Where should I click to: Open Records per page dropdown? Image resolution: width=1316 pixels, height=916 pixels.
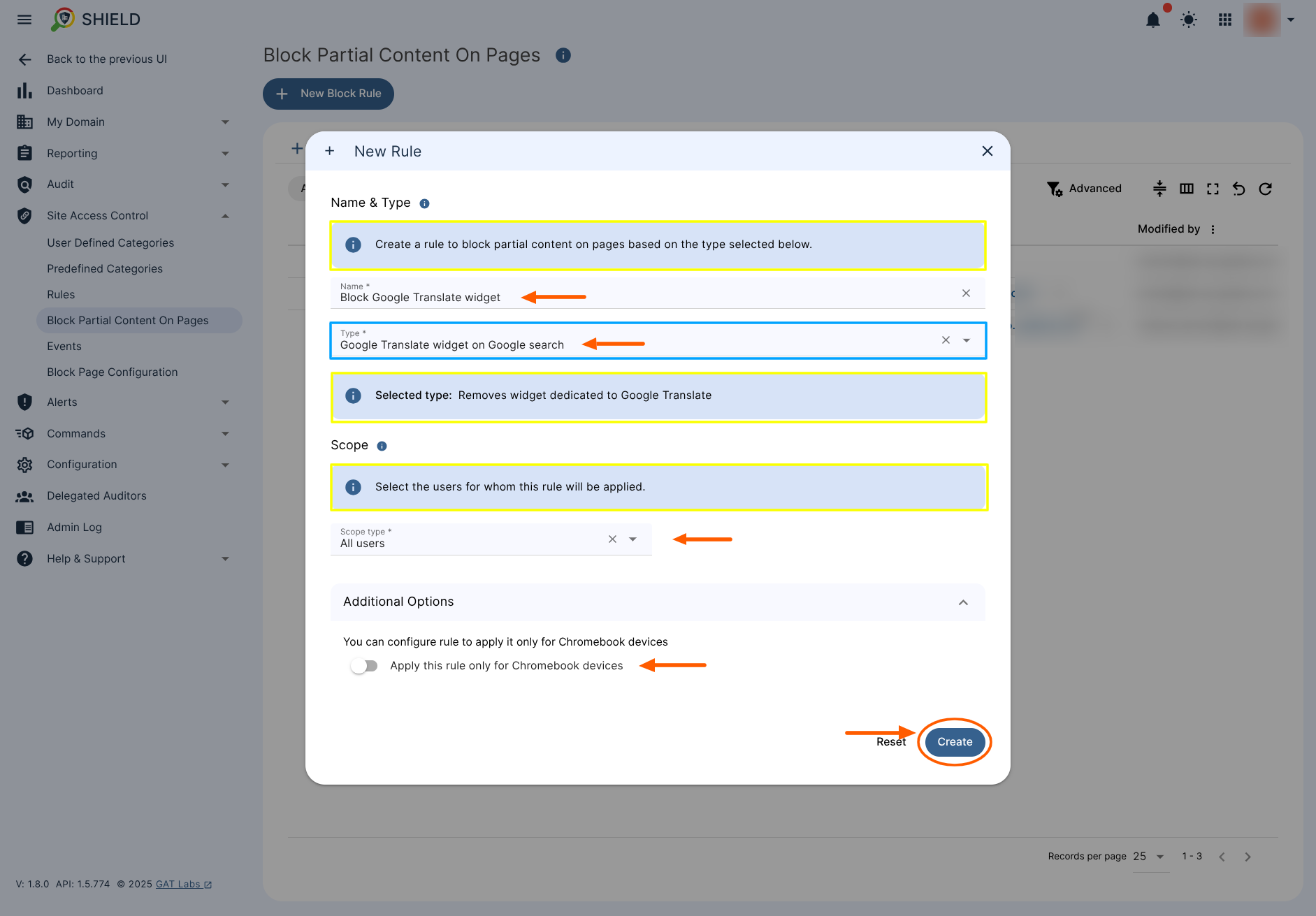(1150, 857)
